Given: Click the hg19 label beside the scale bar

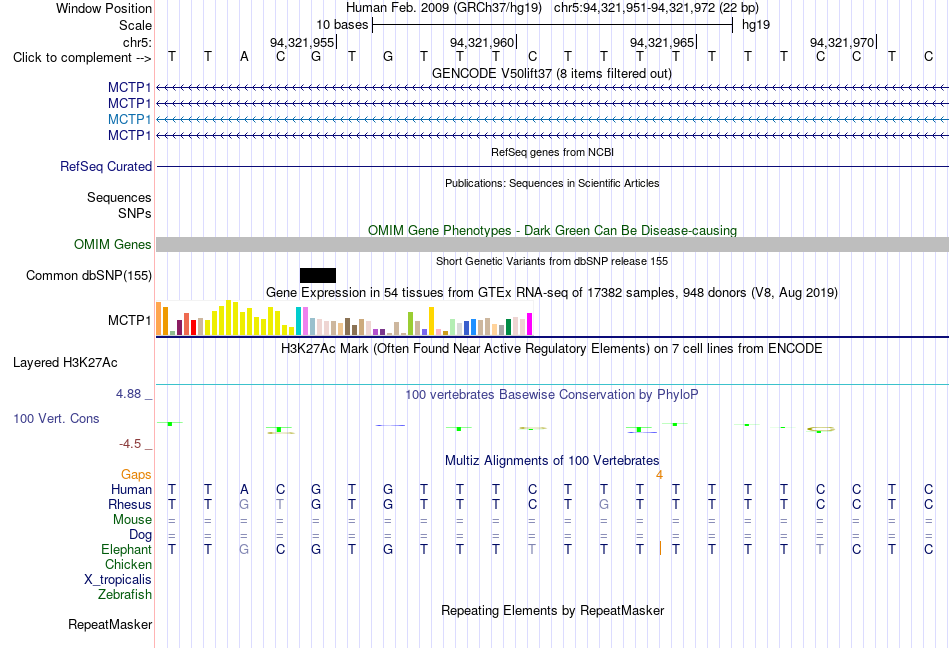Looking at the screenshot, I should (x=756, y=25).
